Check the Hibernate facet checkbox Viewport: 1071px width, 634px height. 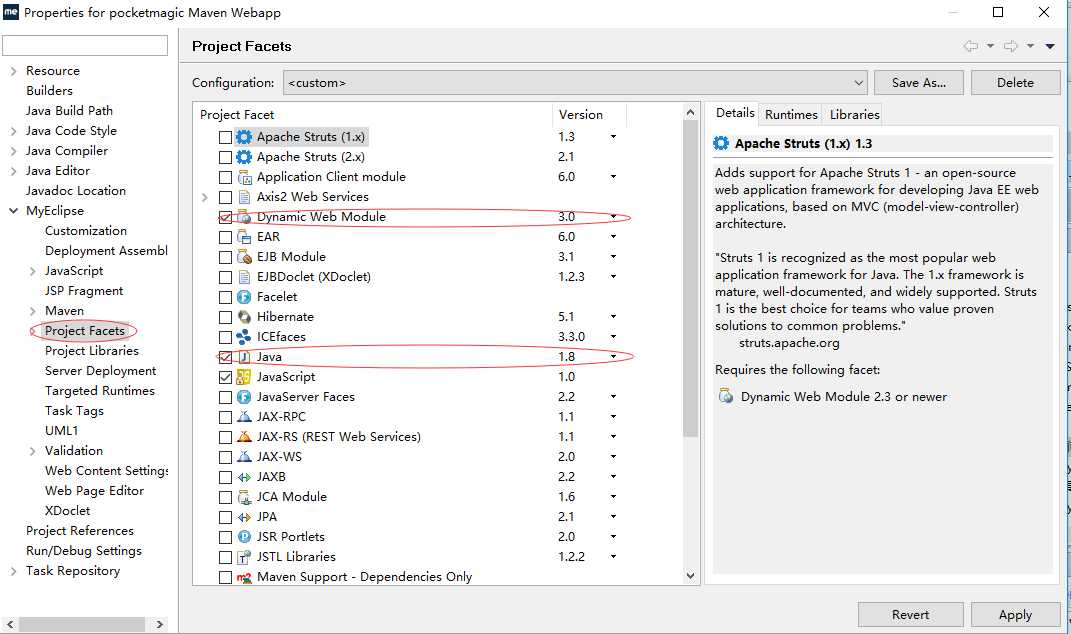point(225,317)
